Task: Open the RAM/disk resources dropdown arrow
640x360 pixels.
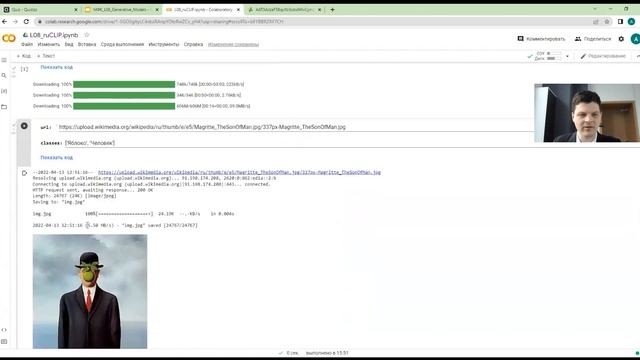Action: coord(567,56)
